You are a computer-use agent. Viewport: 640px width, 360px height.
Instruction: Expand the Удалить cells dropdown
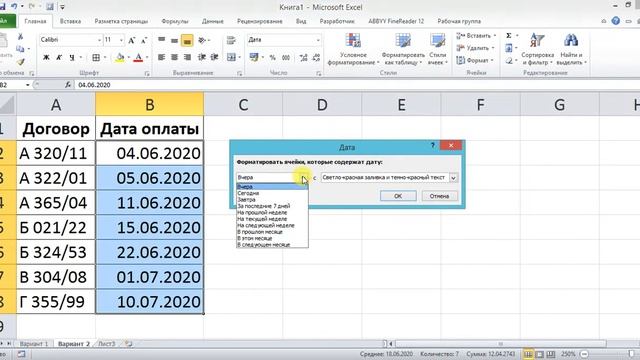point(493,48)
